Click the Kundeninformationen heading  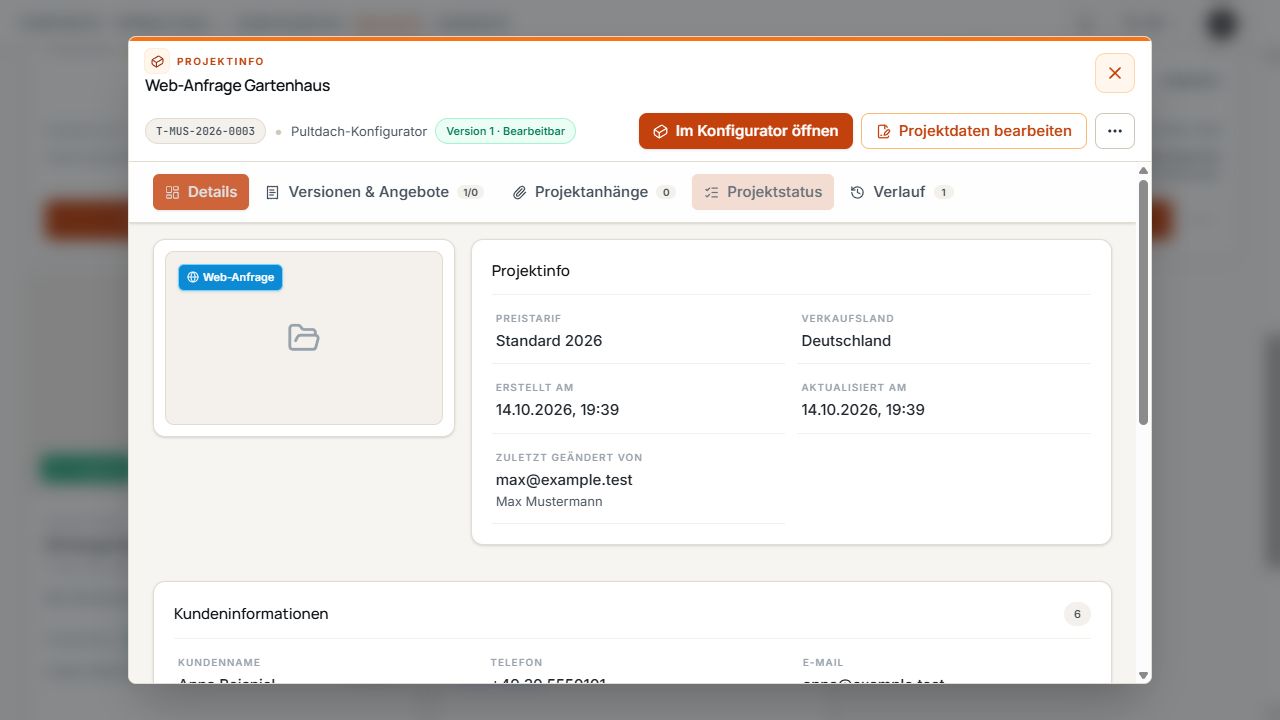(251, 614)
